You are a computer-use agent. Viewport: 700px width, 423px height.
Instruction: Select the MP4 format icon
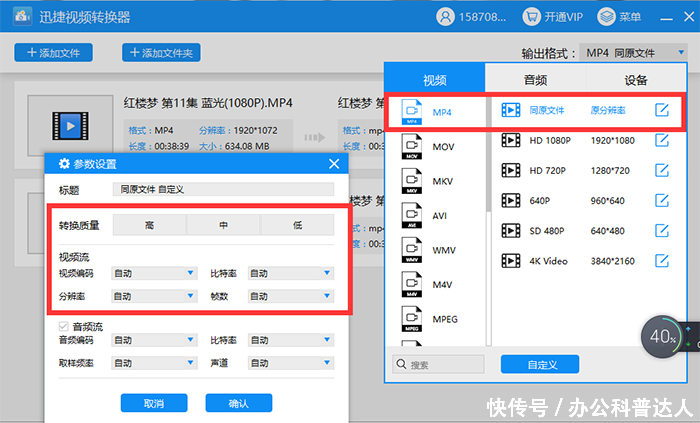[x=412, y=112]
